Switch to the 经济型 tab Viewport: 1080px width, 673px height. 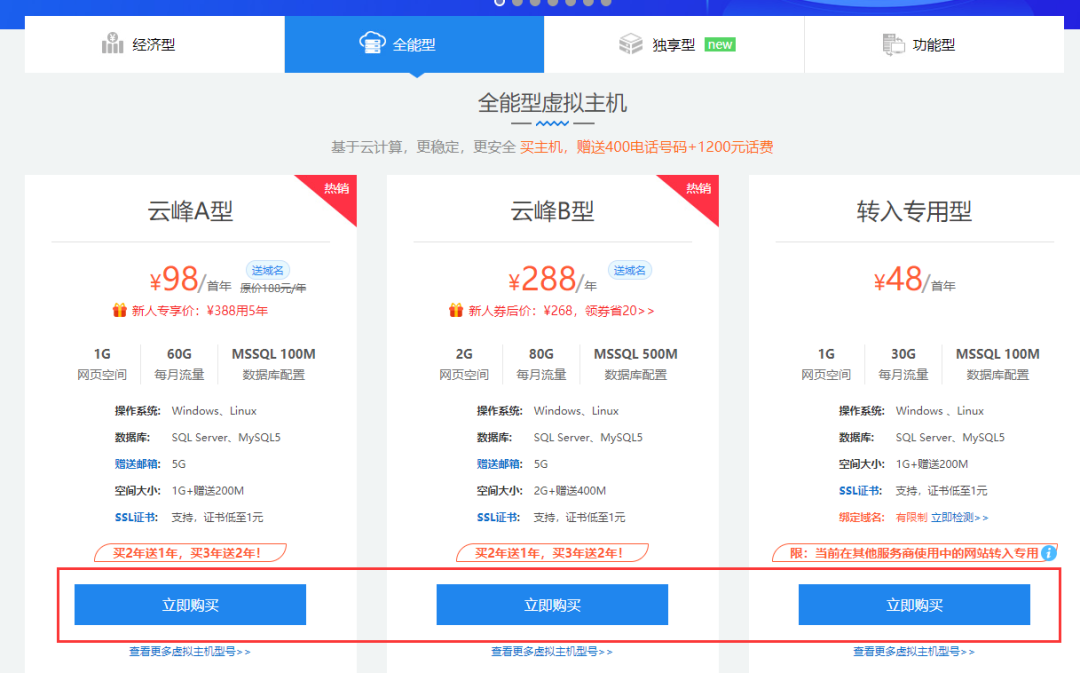point(154,44)
